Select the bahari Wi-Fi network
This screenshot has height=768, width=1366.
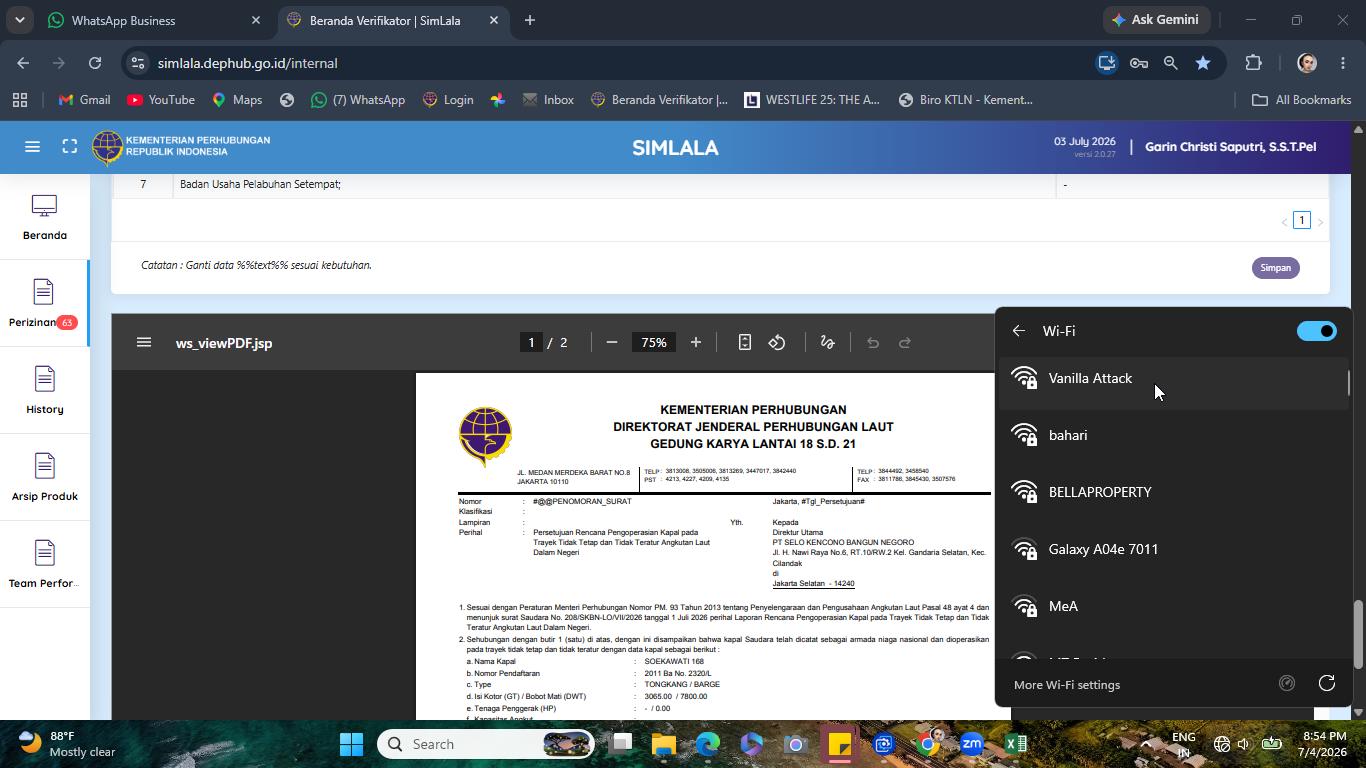(x=1172, y=436)
